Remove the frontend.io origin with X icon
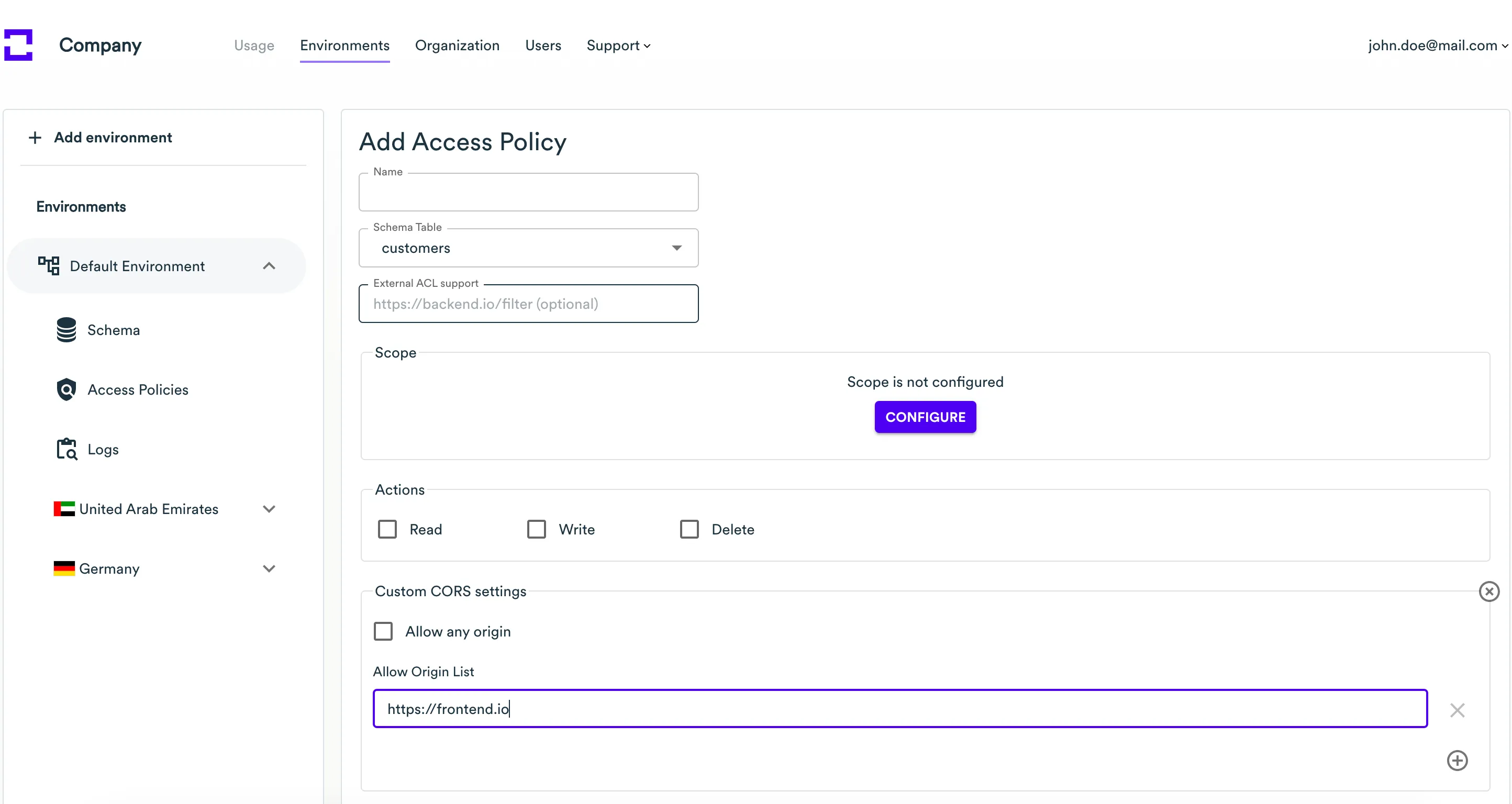 [1457, 710]
